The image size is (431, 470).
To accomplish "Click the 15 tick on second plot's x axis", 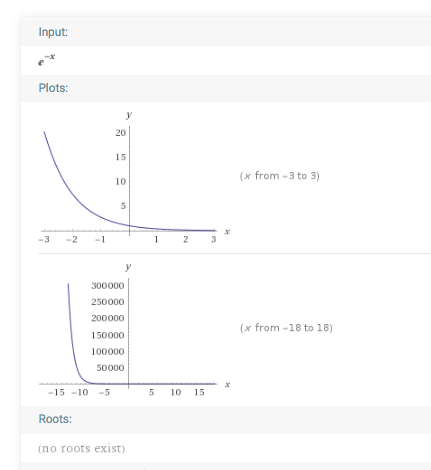I will (x=199, y=392).
